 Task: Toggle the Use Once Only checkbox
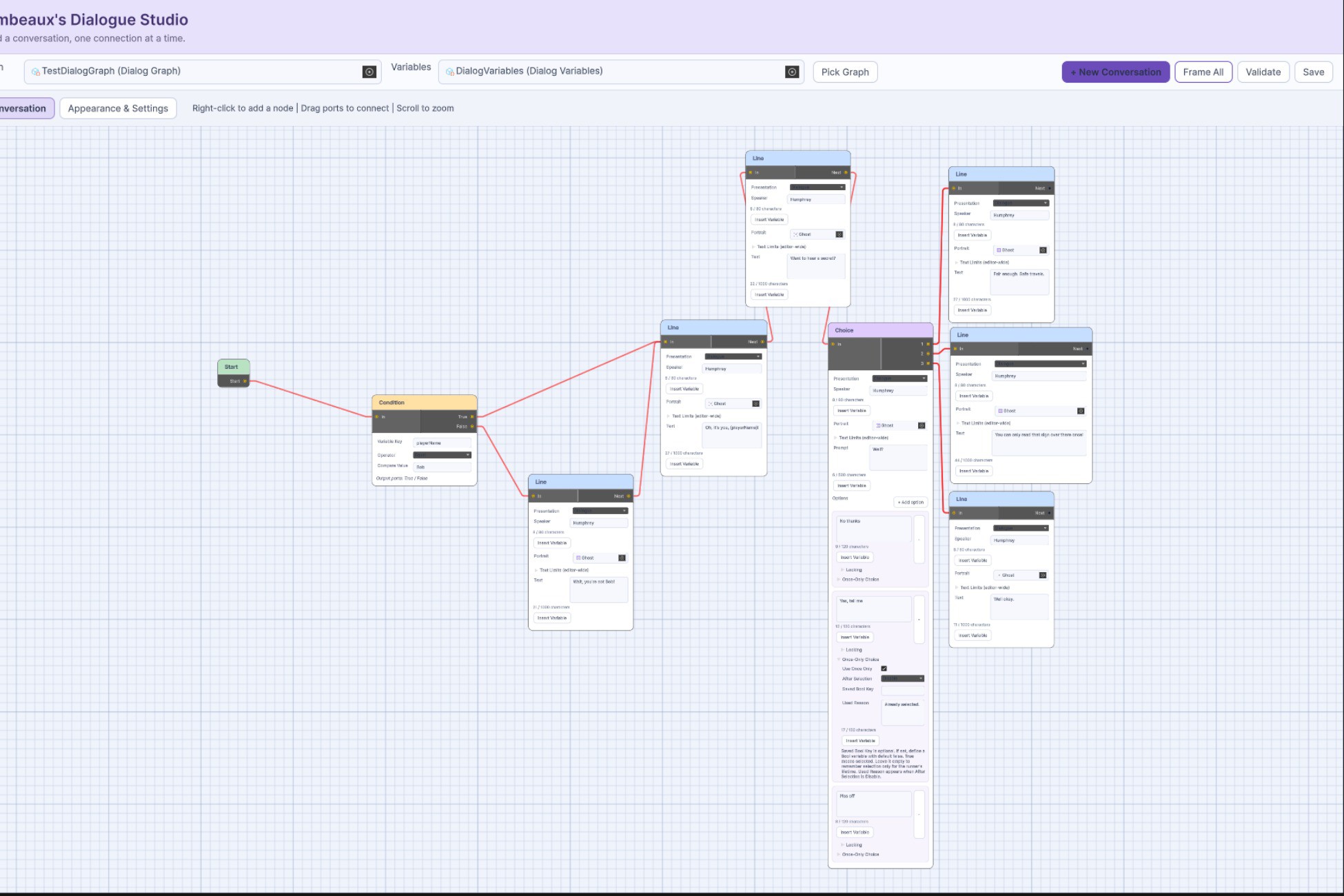point(884,669)
